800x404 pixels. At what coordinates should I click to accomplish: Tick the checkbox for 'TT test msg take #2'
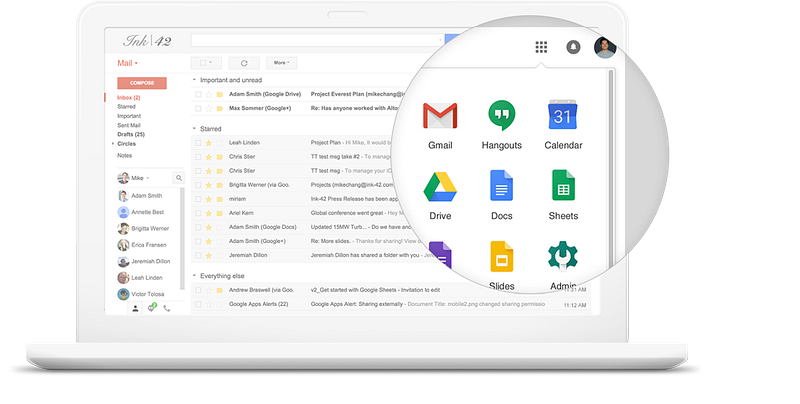pos(198,157)
